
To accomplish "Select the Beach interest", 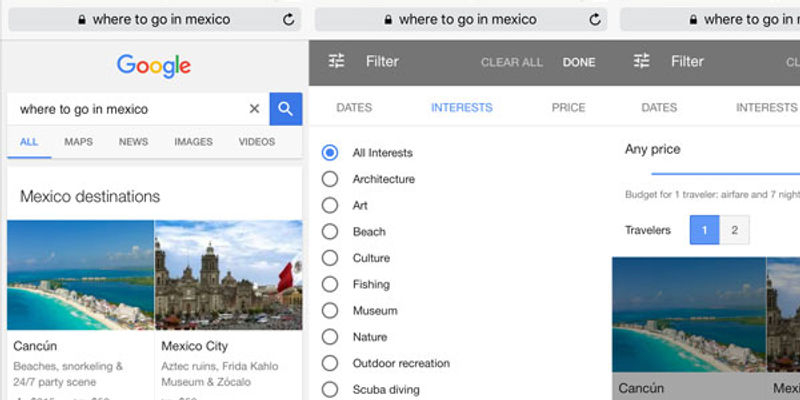I will coord(330,232).
